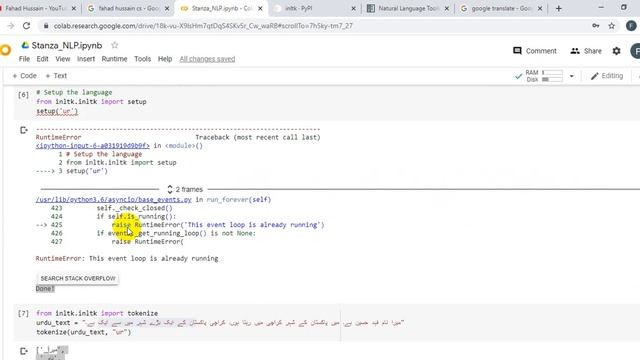The width and height of the screenshot is (640, 360).
Task: Click the RAM usage bar
Action: (552, 73)
